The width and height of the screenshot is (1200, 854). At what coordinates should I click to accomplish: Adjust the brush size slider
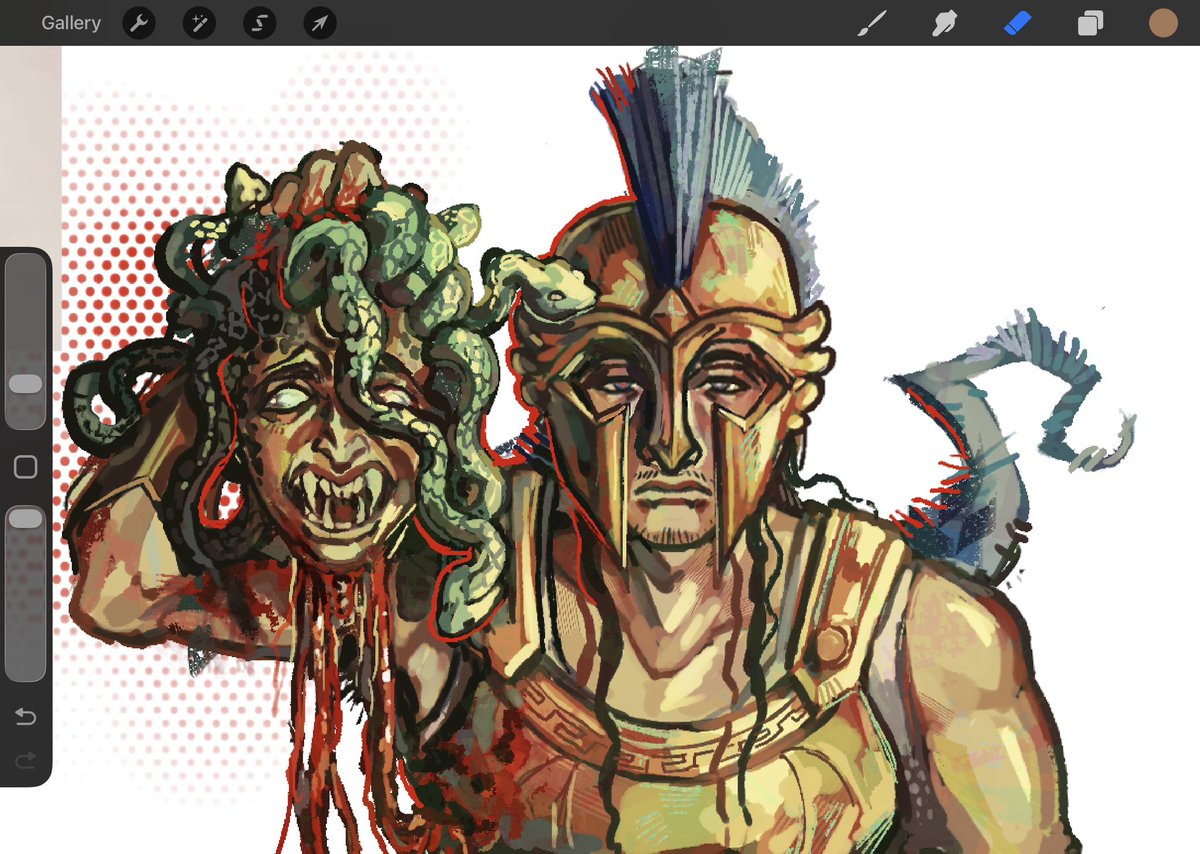(x=26, y=341)
